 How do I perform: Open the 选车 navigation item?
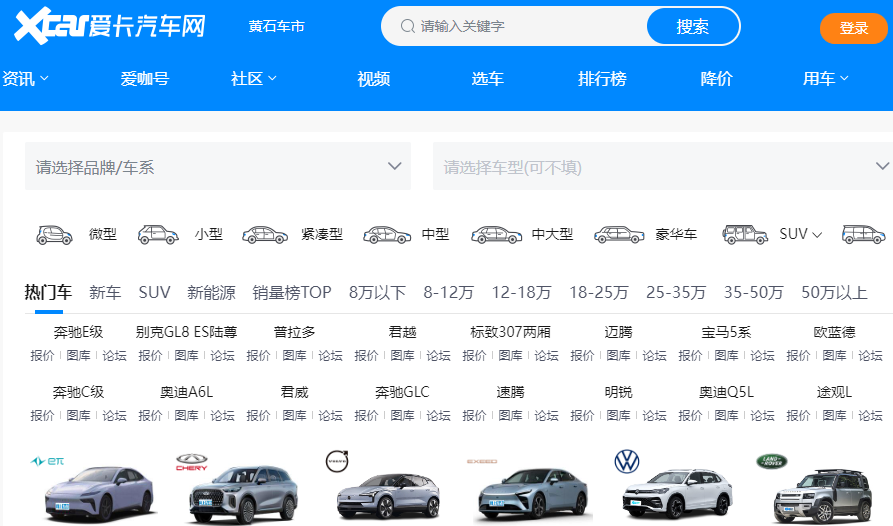tap(488, 79)
